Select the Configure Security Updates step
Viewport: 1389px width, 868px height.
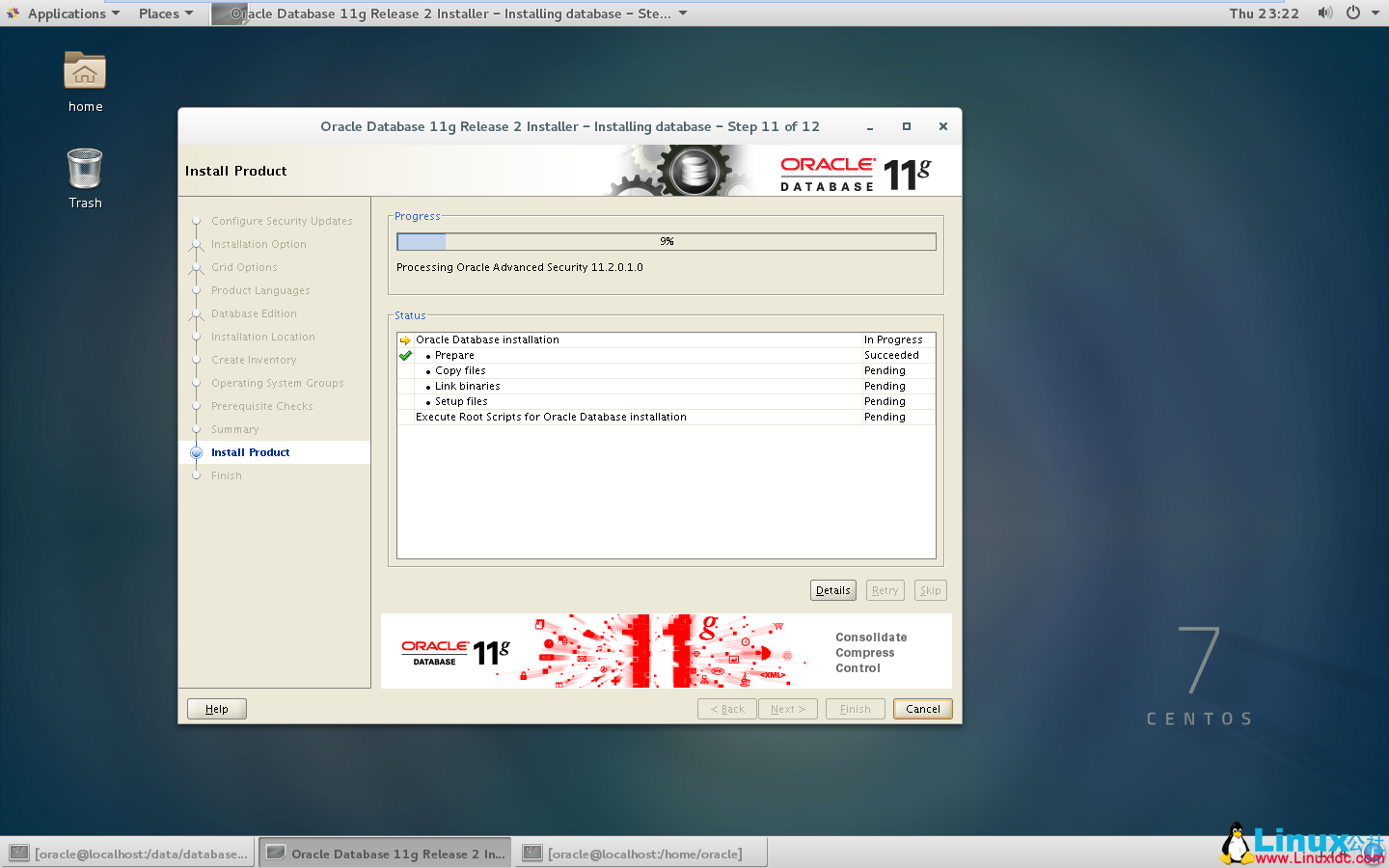pos(282,221)
